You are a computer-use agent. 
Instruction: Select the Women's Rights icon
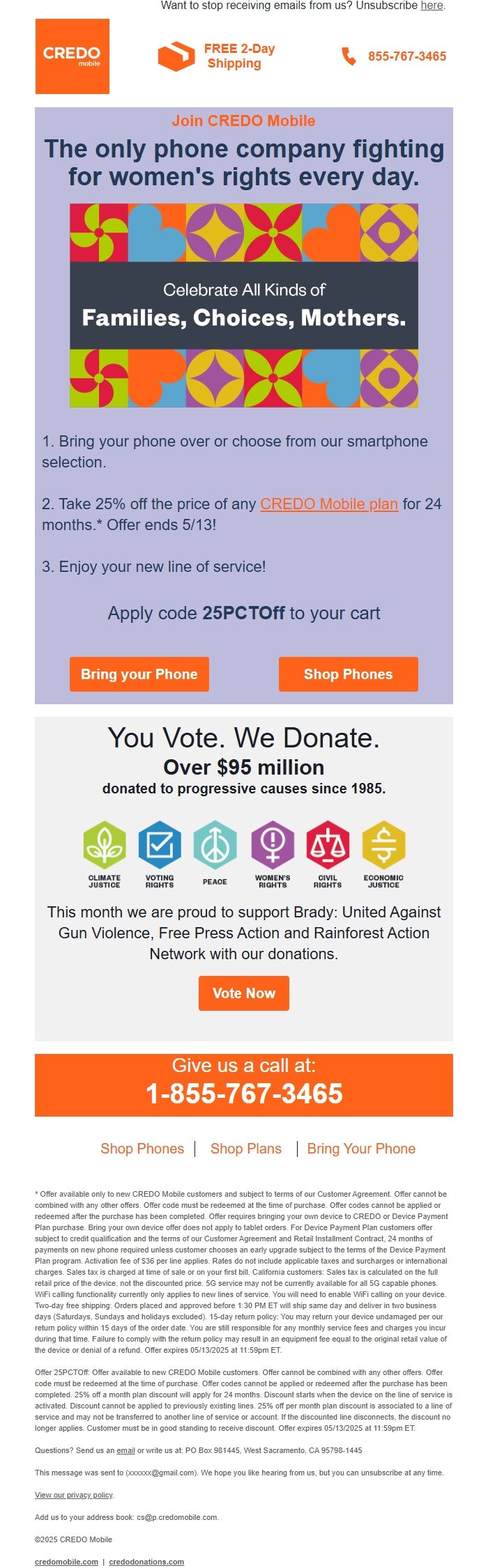(273, 845)
